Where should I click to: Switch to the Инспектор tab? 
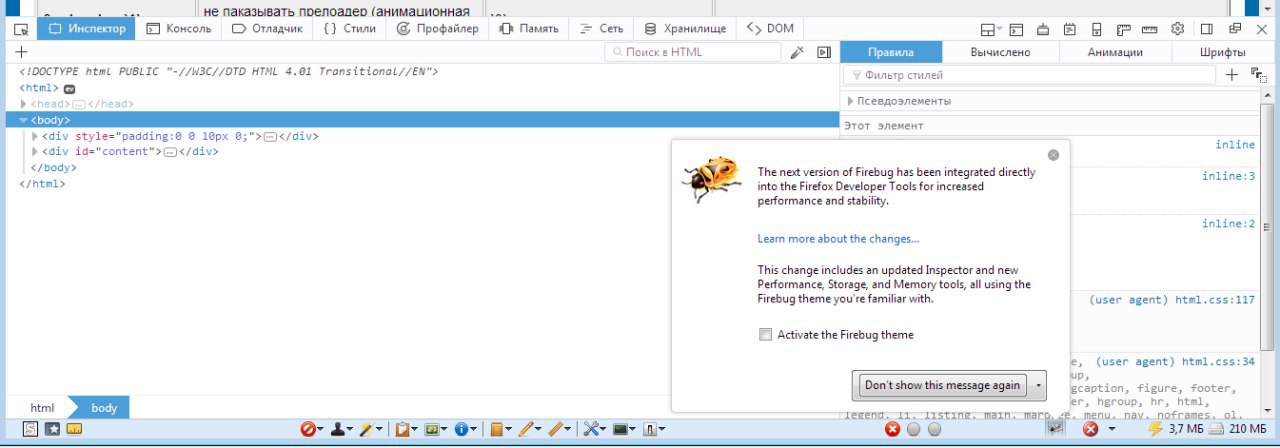[86, 29]
